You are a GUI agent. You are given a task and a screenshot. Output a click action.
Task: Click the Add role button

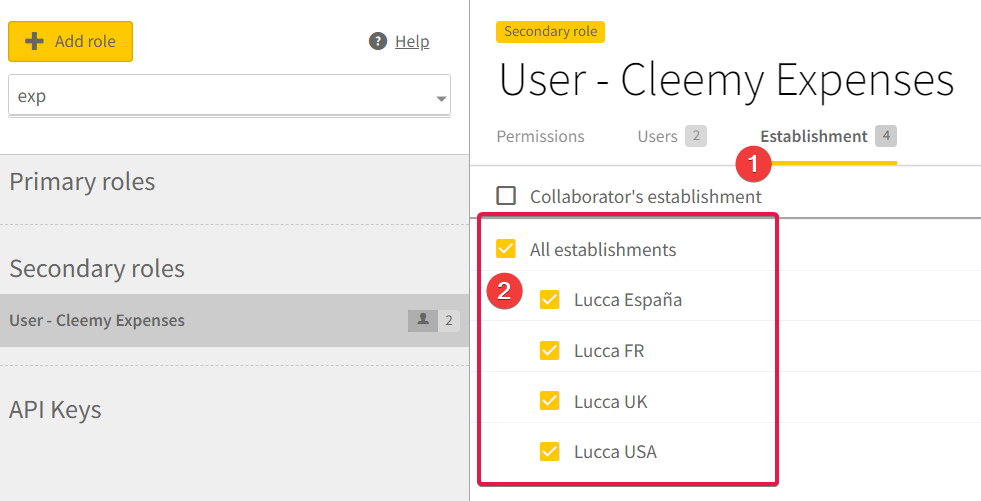tap(70, 41)
